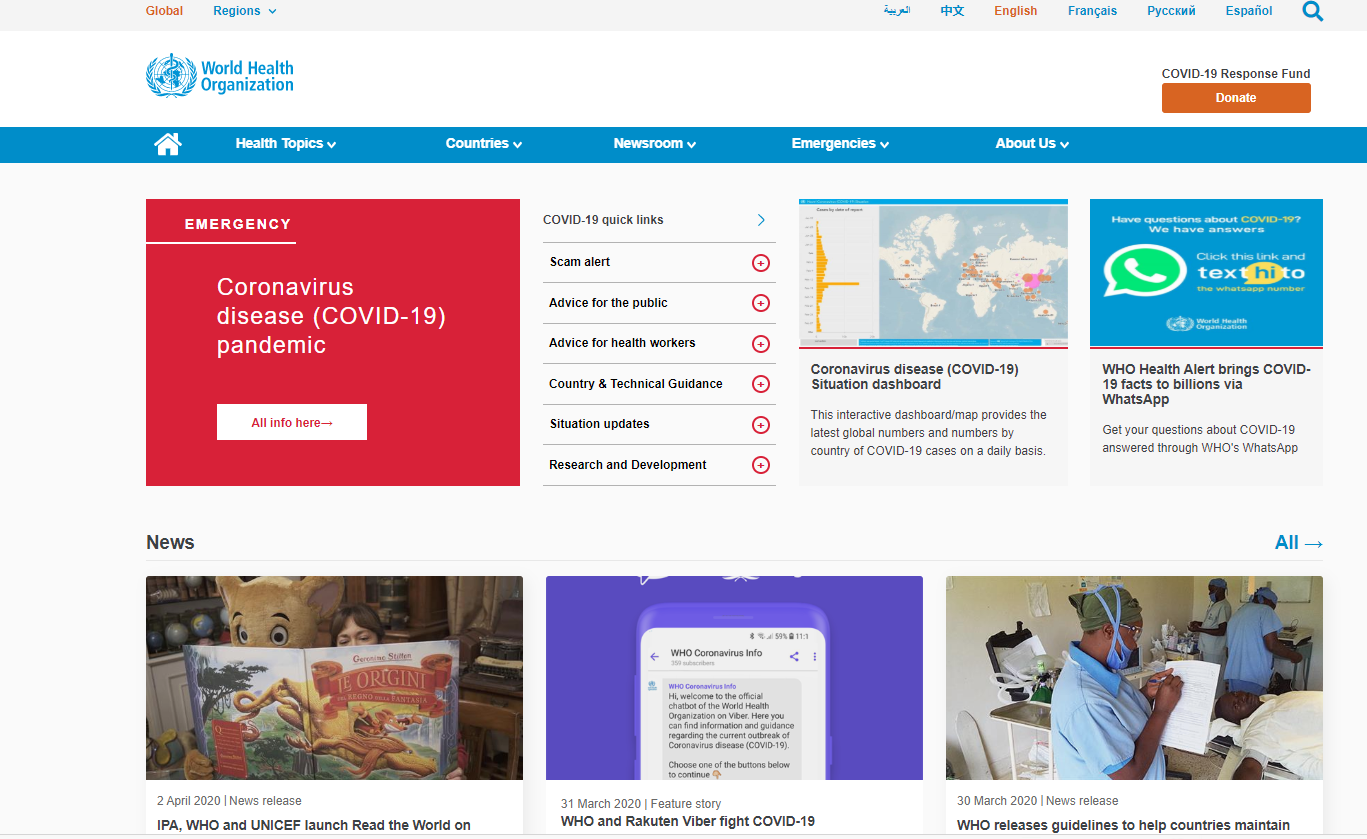Click the EMERGENCY label

point(238,224)
